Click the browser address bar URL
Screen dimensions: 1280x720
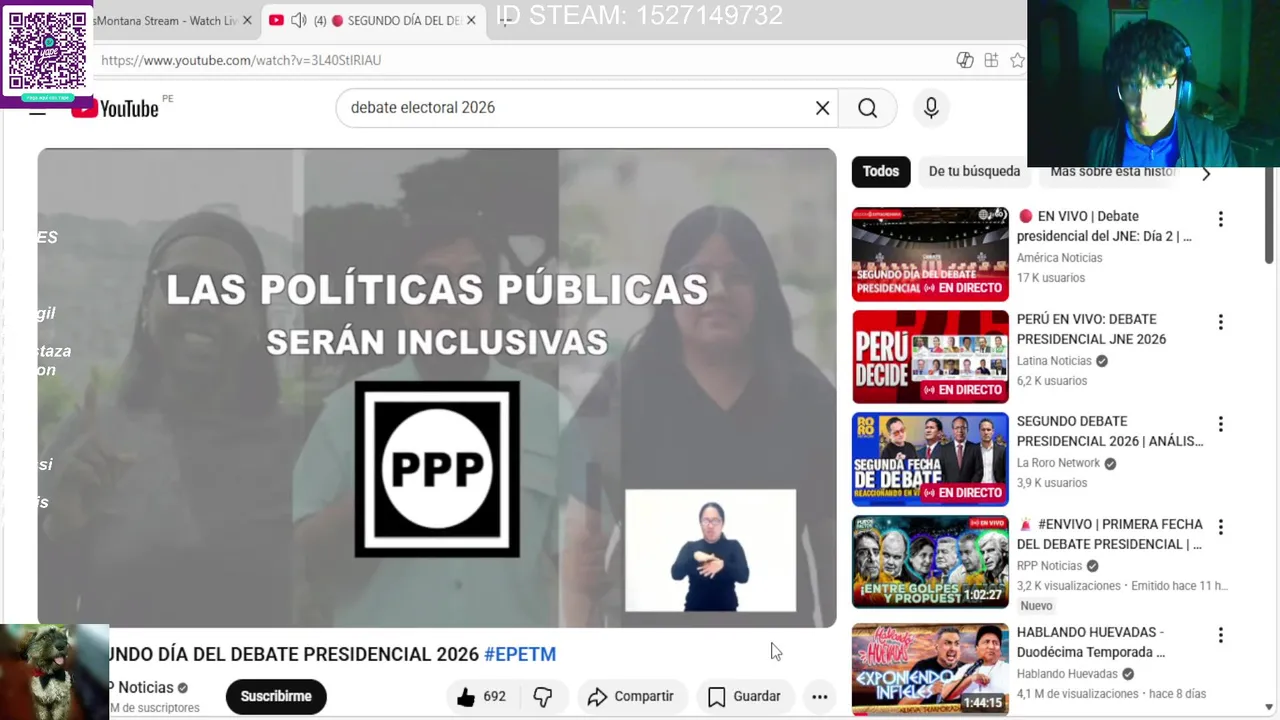click(x=241, y=60)
